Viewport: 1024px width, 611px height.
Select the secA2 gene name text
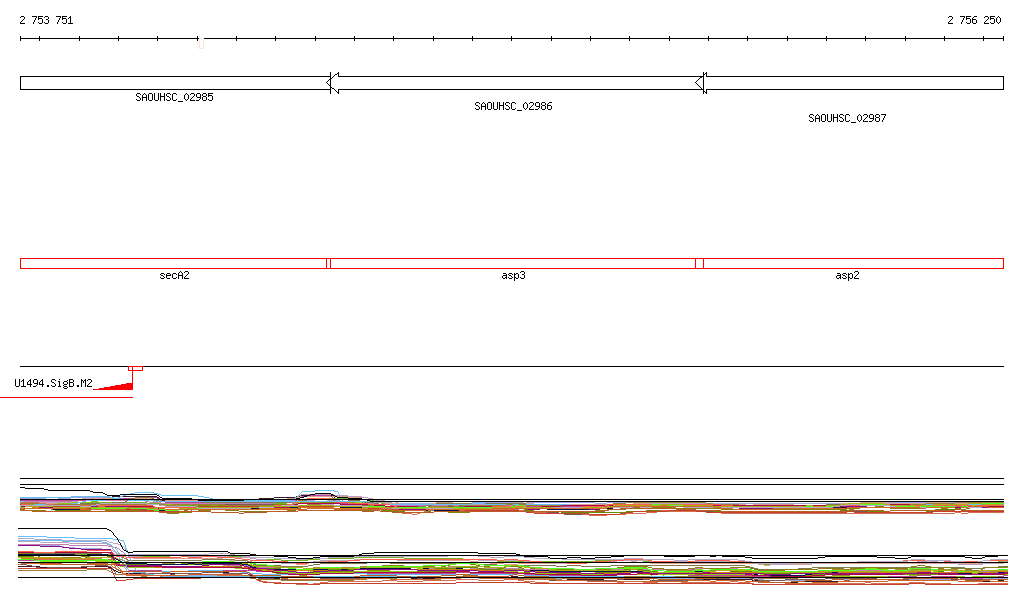(174, 275)
